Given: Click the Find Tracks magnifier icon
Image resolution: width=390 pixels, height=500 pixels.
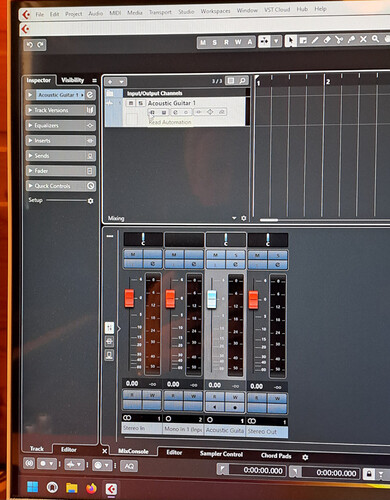Looking at the screenshot, I should pyautogui.click(x=243, y=81).
